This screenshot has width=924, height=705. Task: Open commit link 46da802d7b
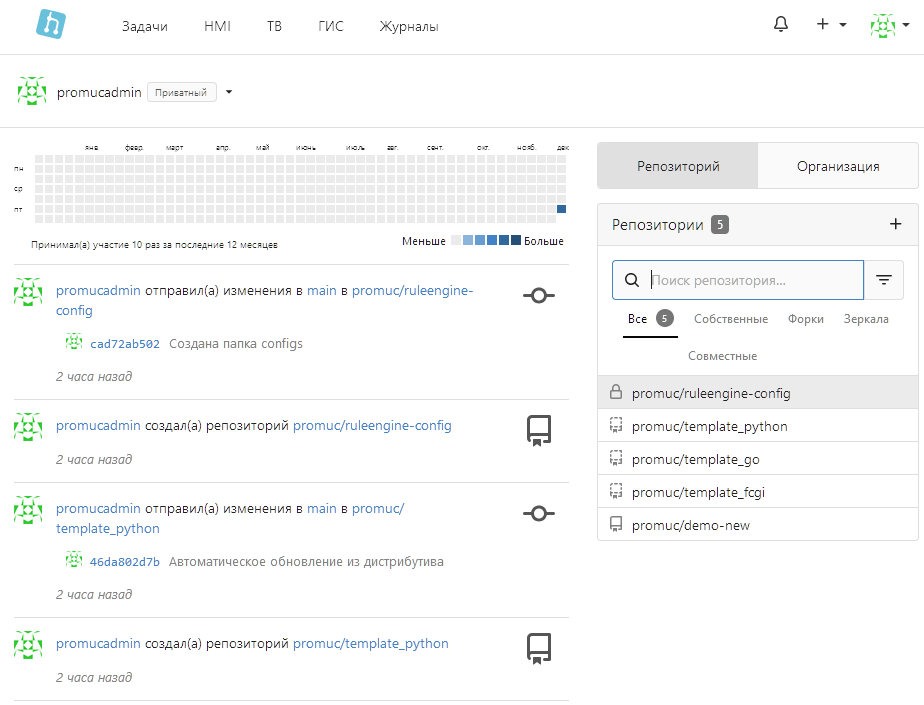(125, 562)
